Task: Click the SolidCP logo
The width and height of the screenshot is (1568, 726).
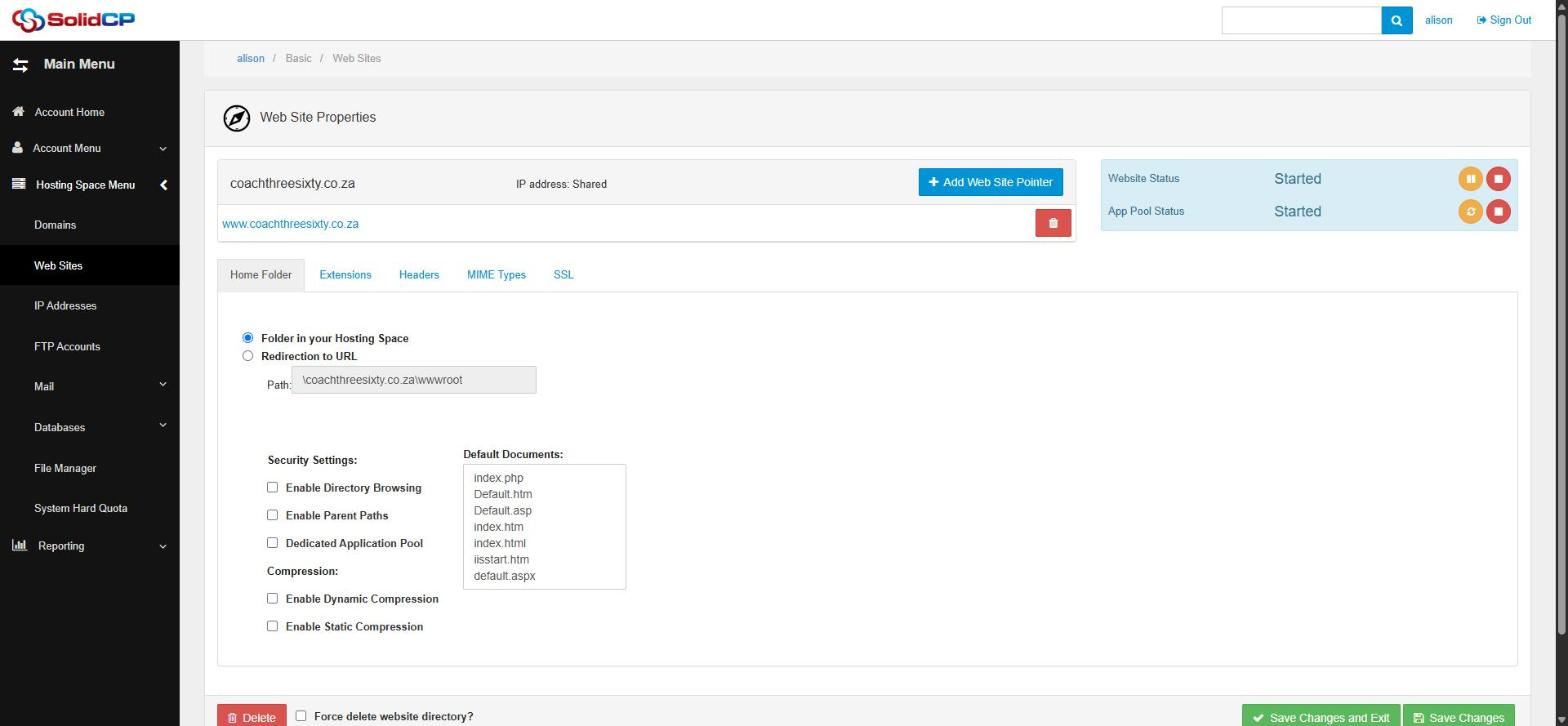Action: (x=72, y=19)
